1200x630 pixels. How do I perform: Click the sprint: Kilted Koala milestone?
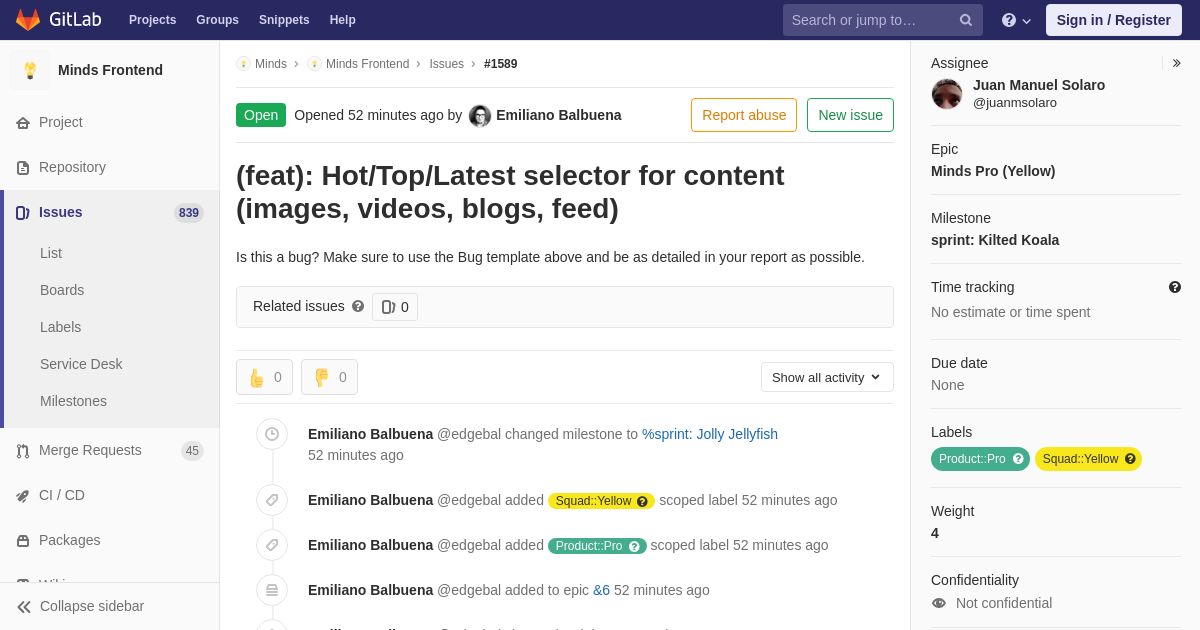995,240
